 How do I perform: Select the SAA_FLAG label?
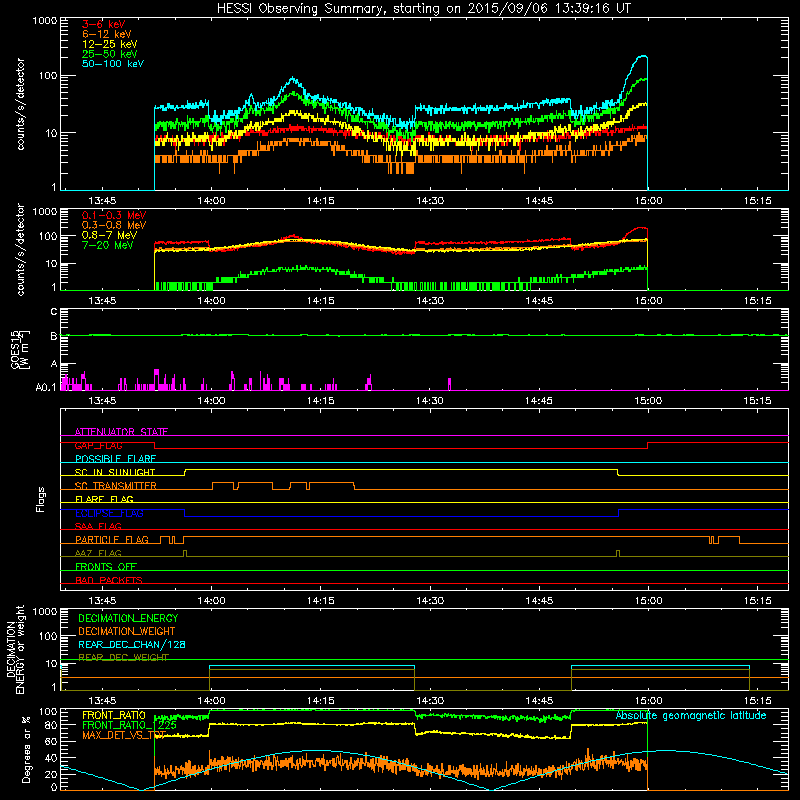click(x=98, y=527)
